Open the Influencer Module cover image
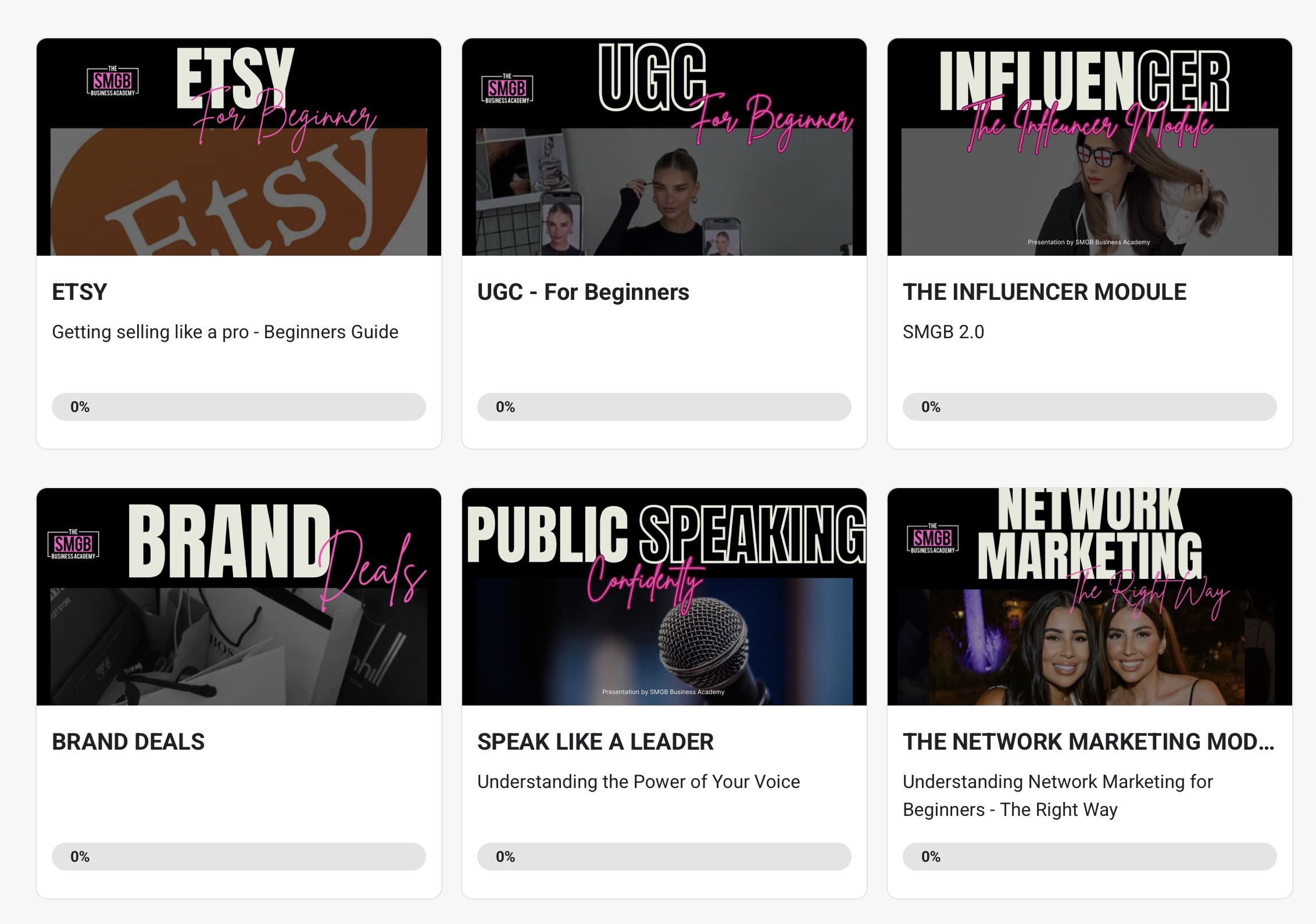1316x924 pixels. pos(1090,147)
